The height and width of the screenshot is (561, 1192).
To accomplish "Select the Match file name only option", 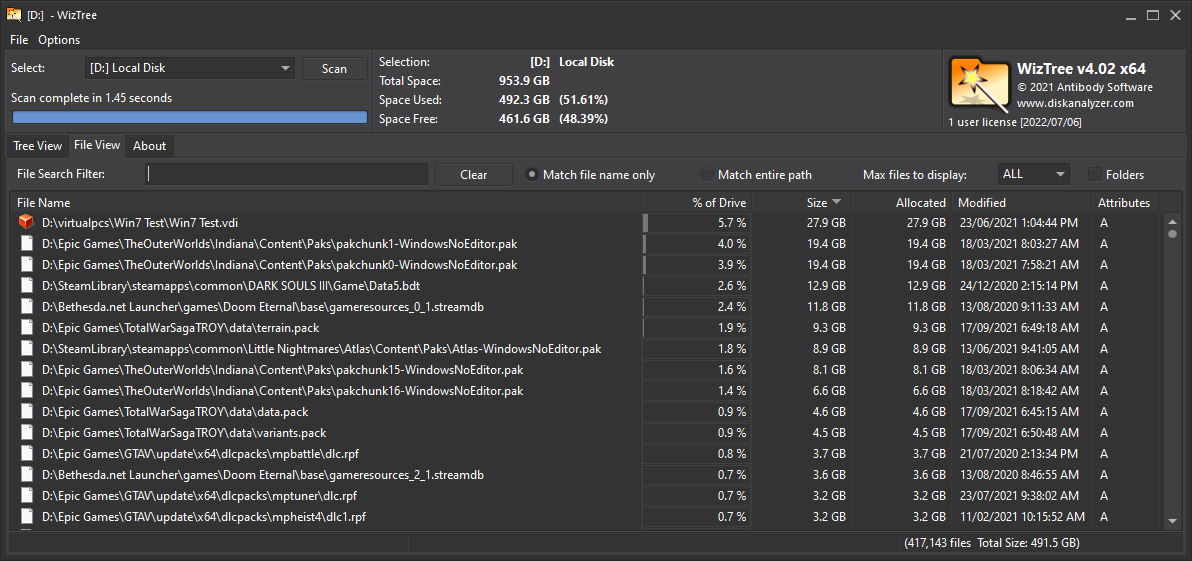I will (x=533, y=175).
